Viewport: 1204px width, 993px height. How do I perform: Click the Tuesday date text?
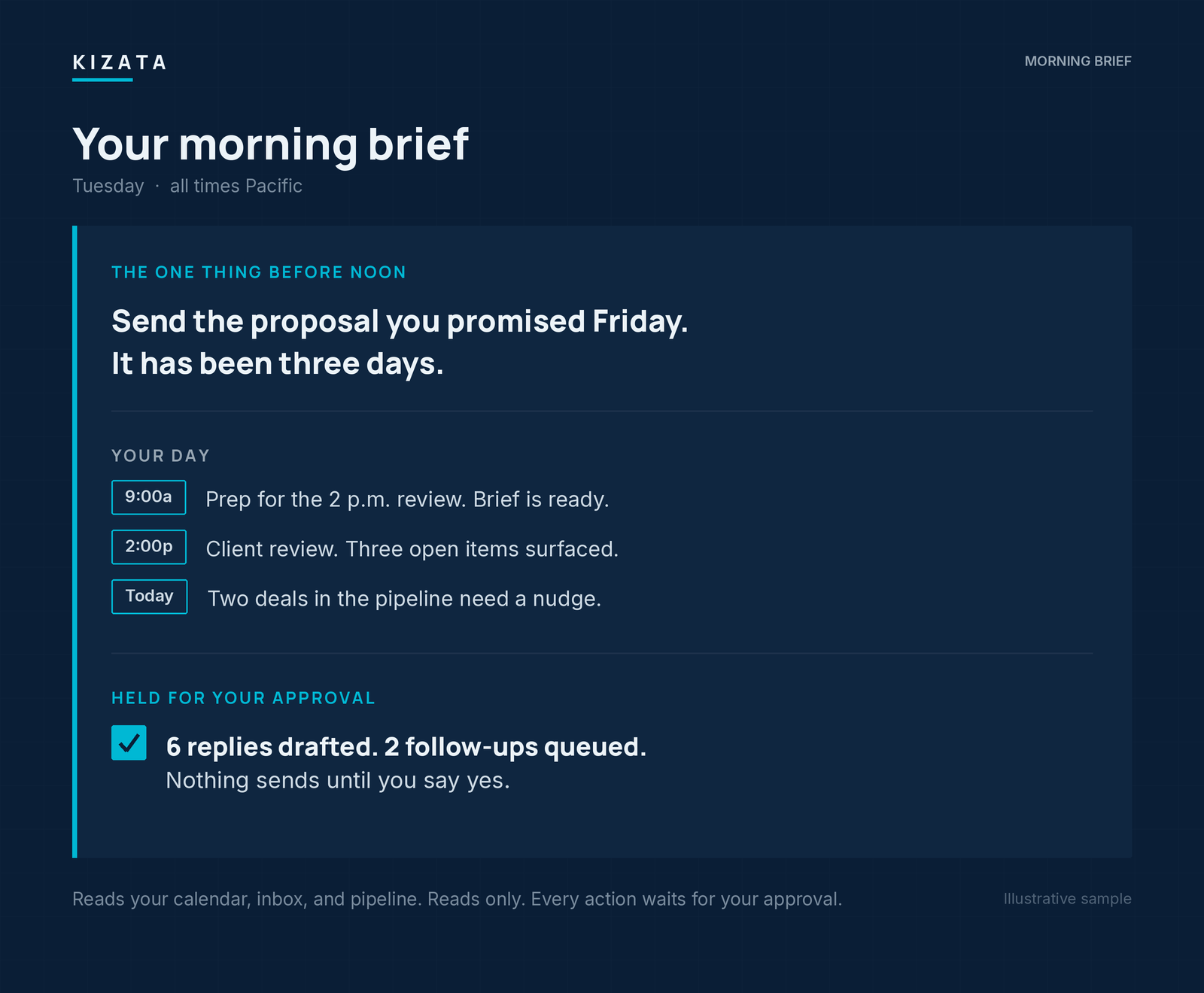click(108, 187)
